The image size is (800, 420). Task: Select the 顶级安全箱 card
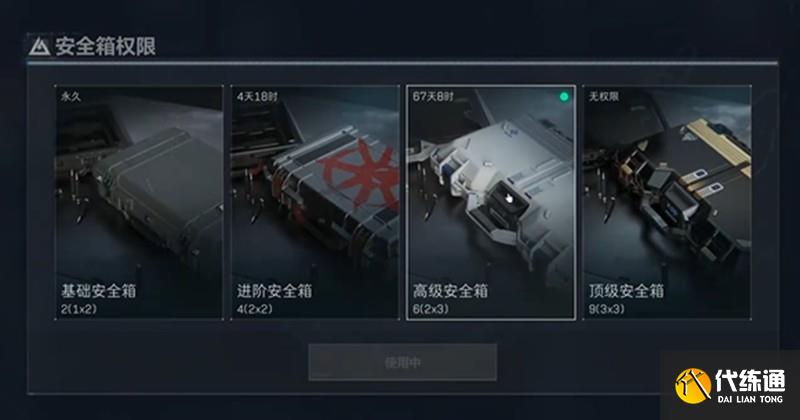[667, 203]
